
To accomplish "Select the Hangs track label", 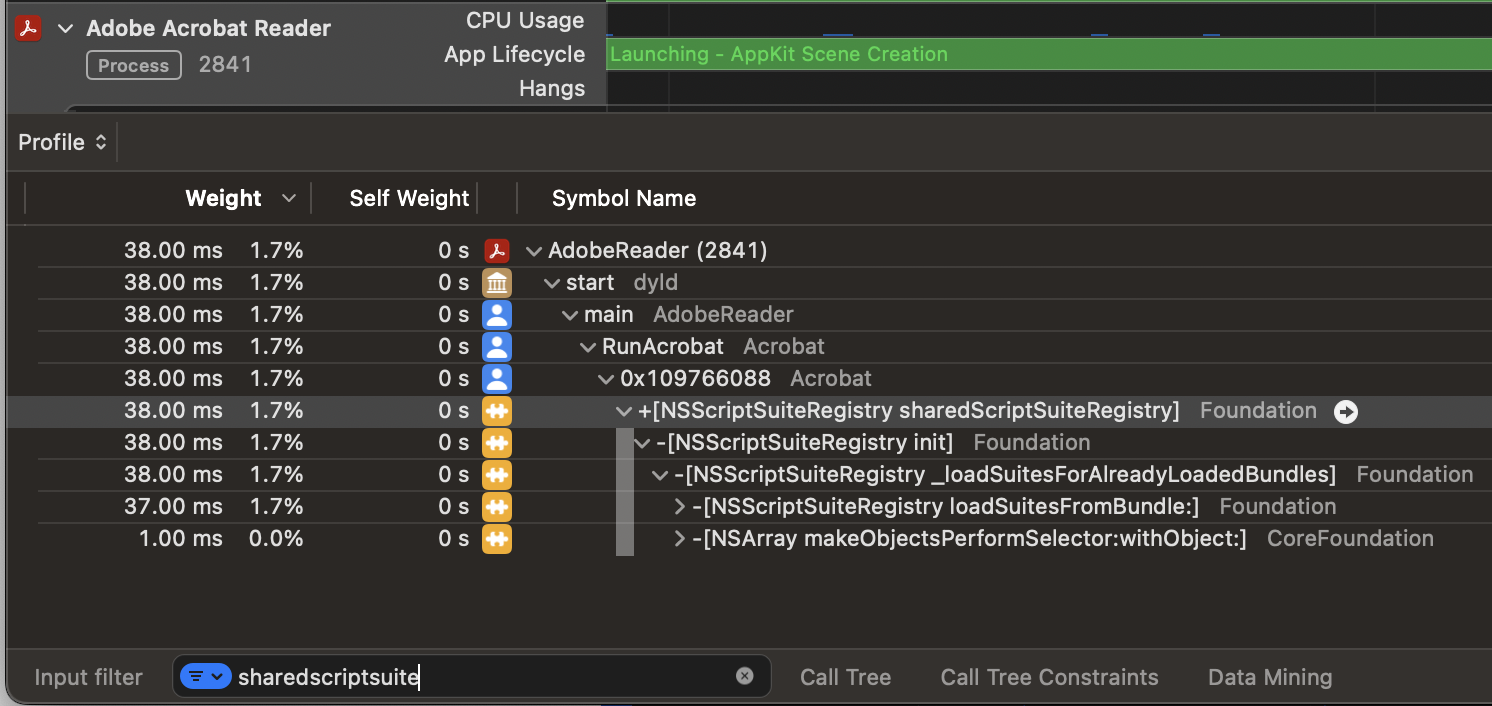I will tap(551, 88).
